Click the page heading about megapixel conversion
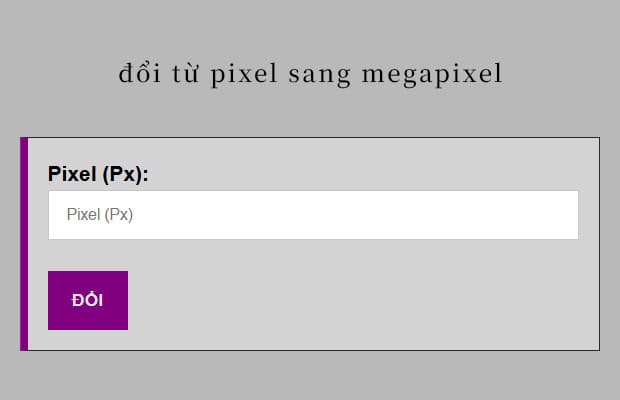This screenshot has height=400, width=620. pyautogui.click(x=310, y=74)
